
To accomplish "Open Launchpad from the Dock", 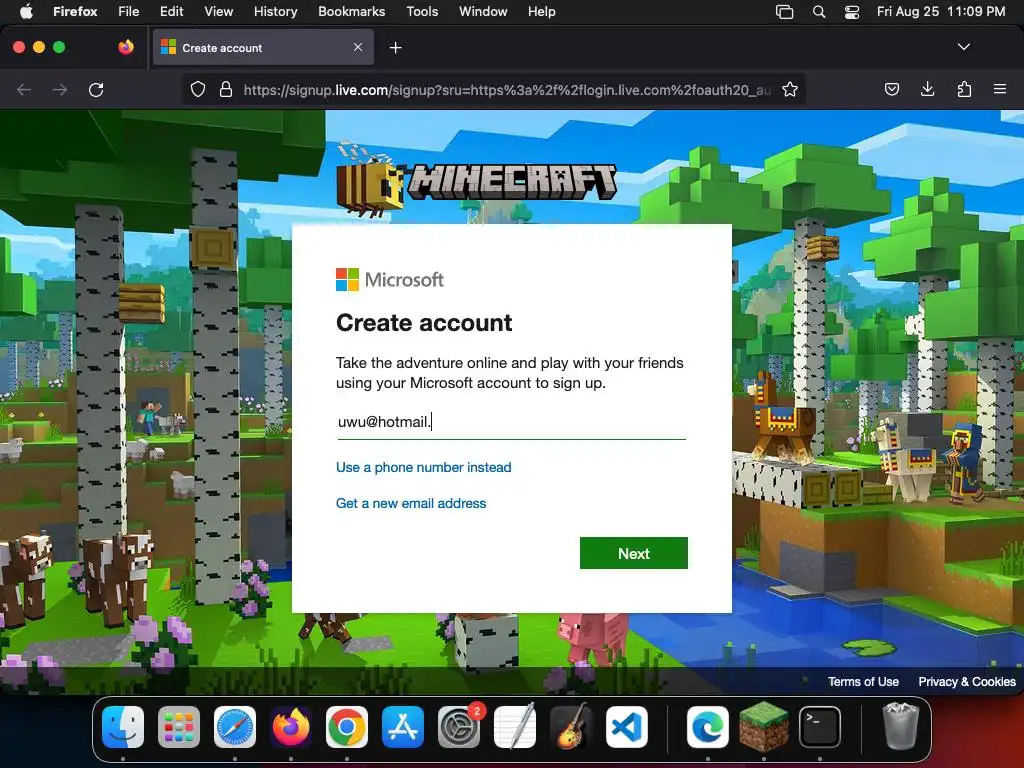I will (x=179, y=727).
